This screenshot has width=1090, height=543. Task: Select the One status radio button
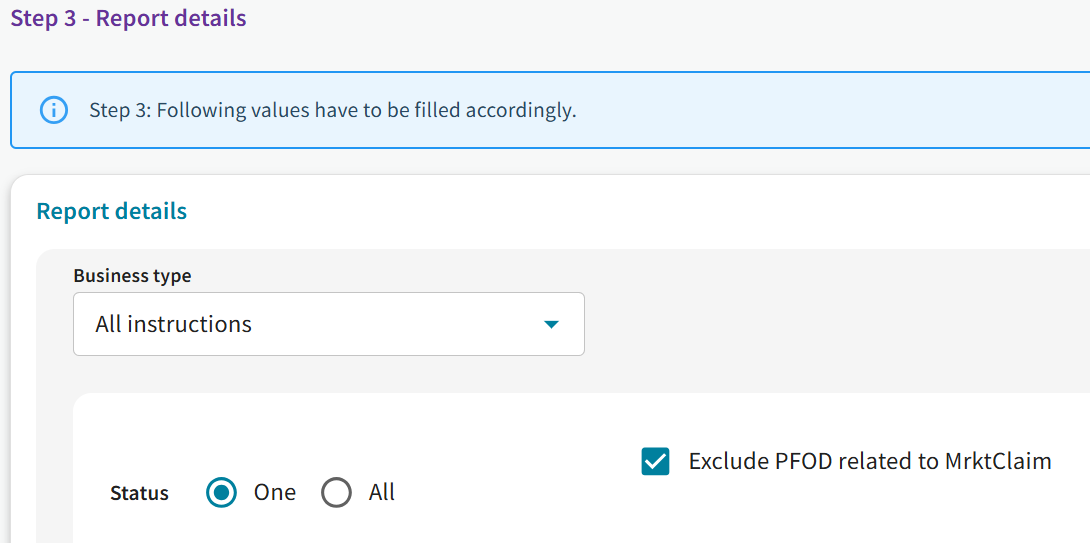(222, 492)
